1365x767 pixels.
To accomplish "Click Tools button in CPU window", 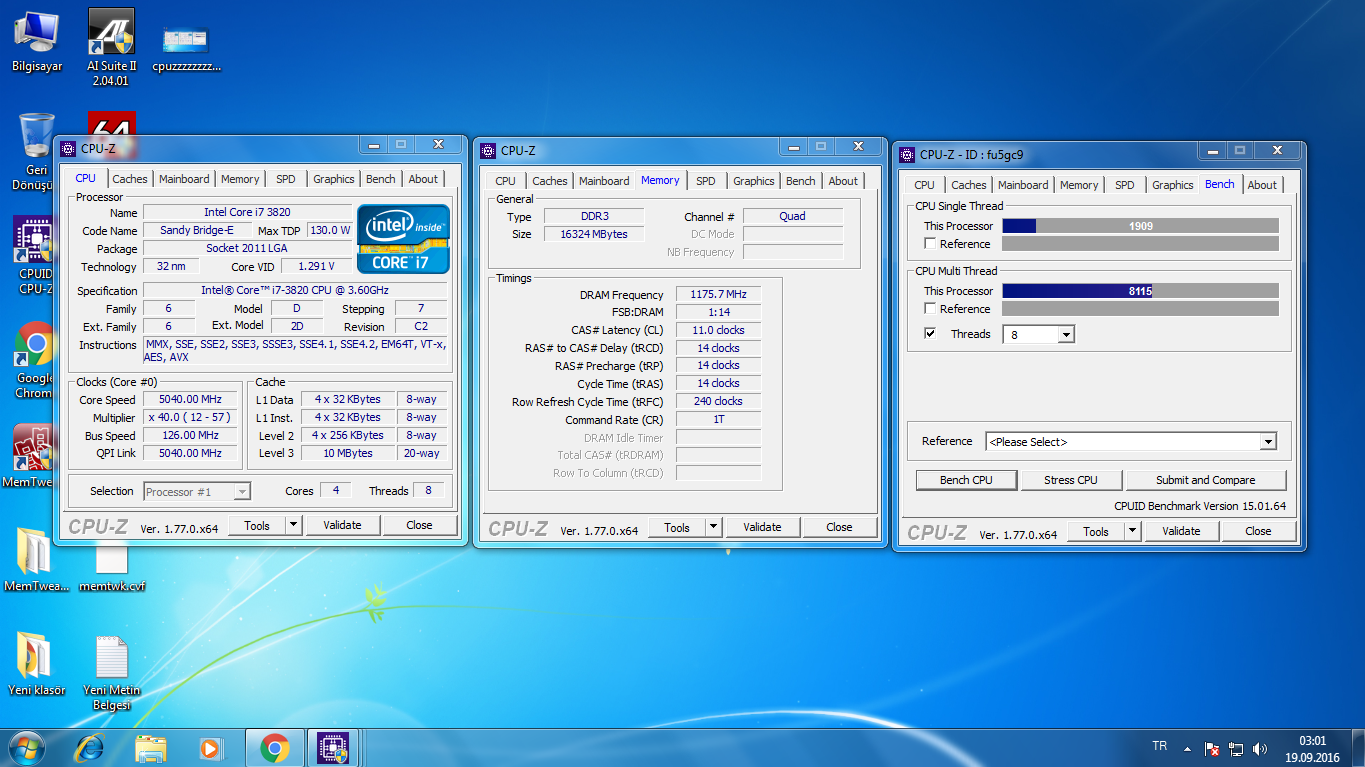I will pos(257,525).
